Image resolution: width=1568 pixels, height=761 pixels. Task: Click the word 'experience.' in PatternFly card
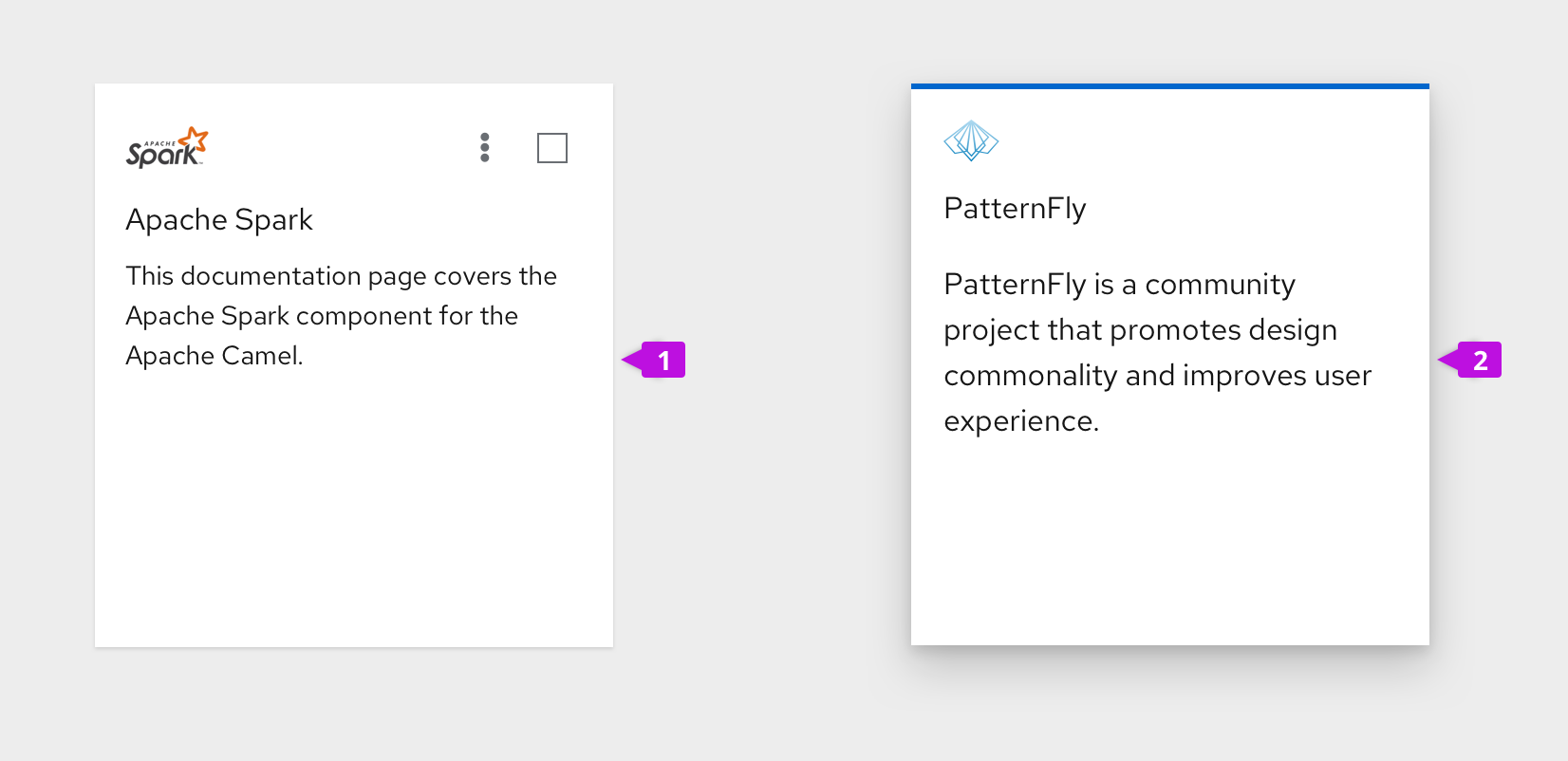[1021, 421]
